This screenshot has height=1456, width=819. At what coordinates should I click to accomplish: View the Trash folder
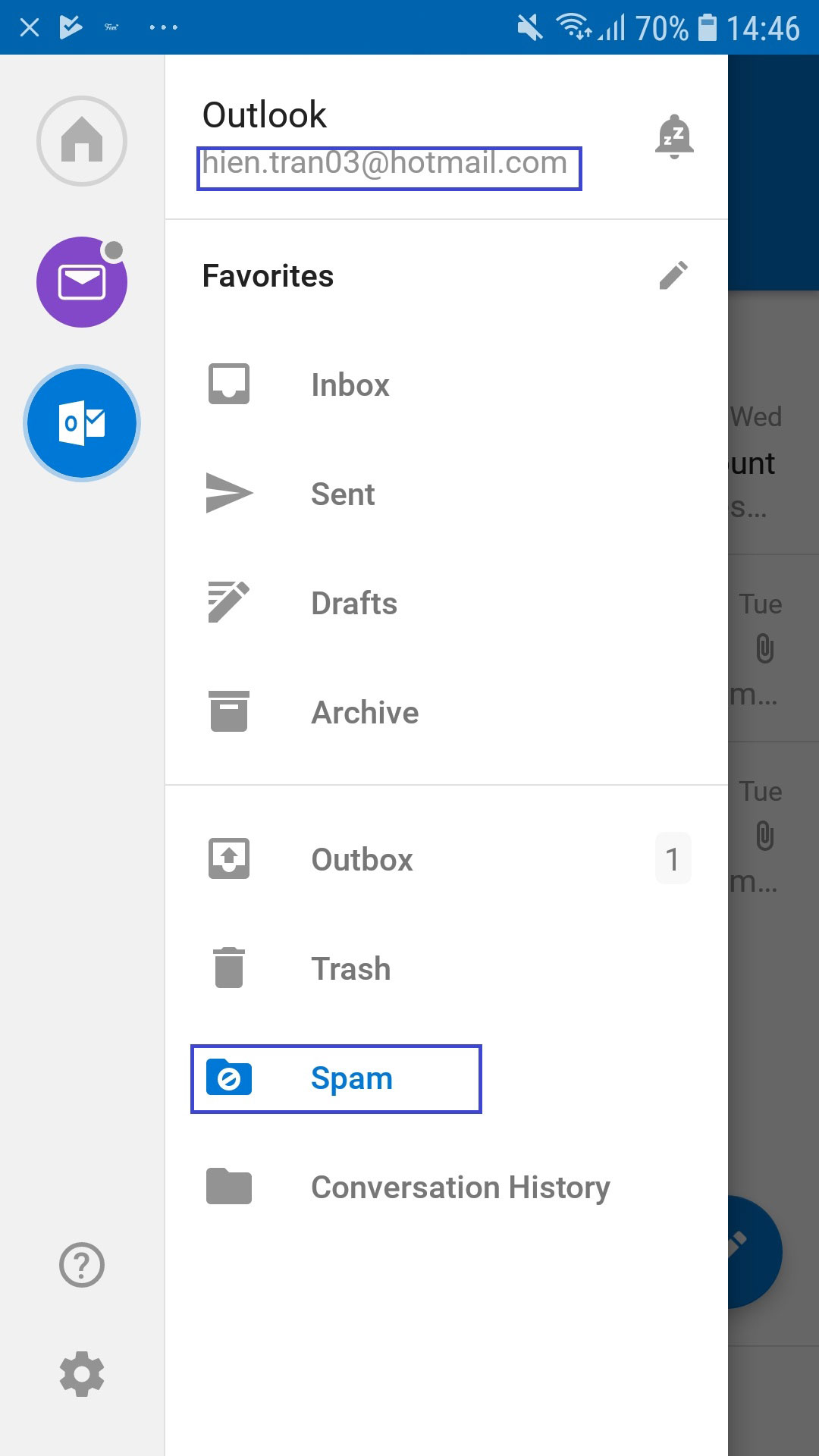350,969
